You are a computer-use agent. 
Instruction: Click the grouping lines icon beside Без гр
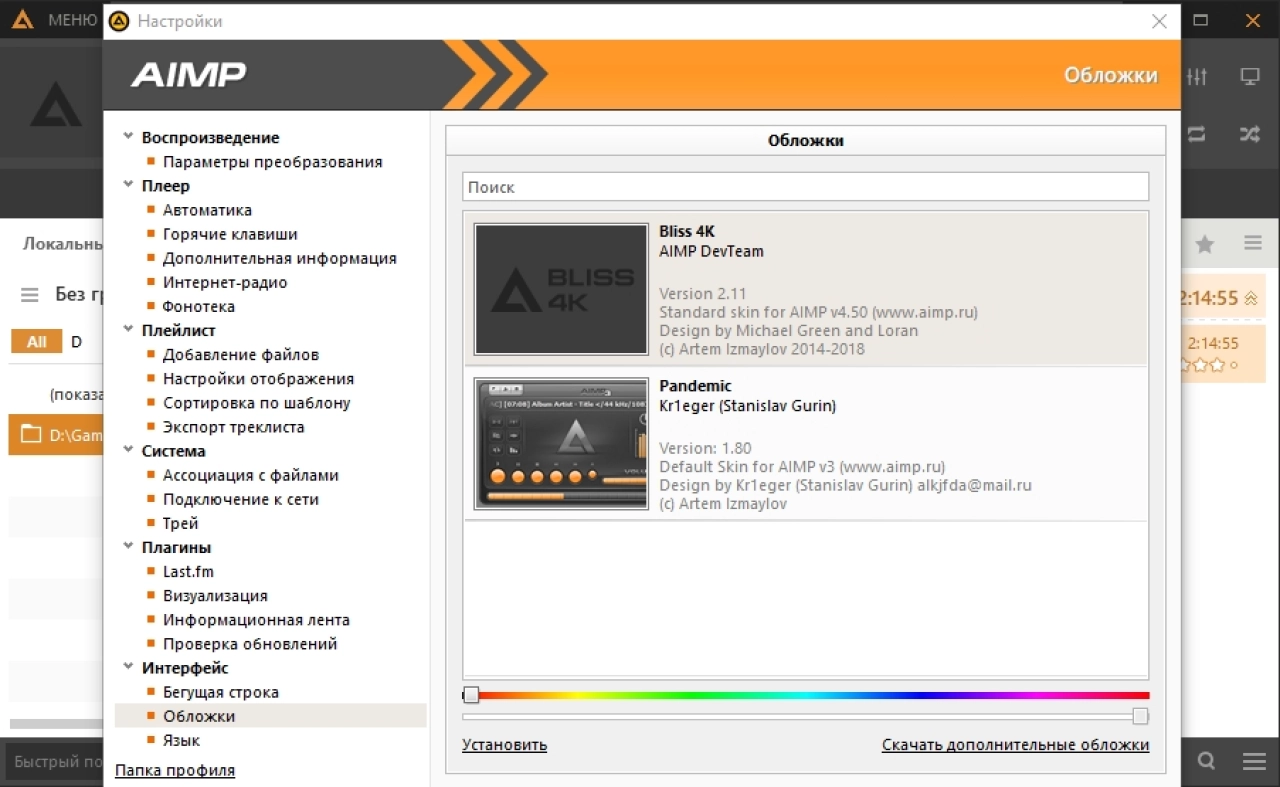tap(30, 295)
